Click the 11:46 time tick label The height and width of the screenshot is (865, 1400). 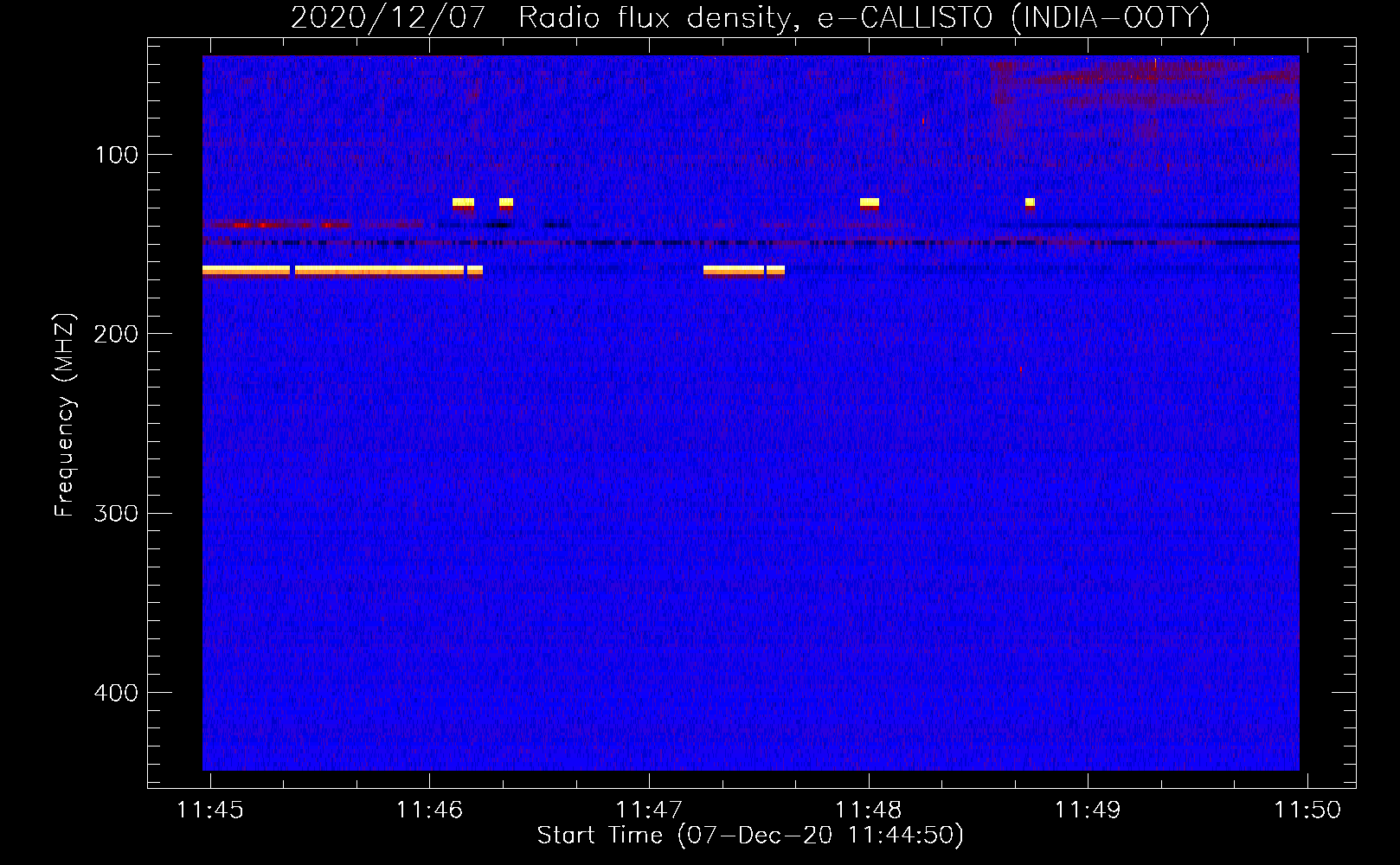click(x=429, y=811)
